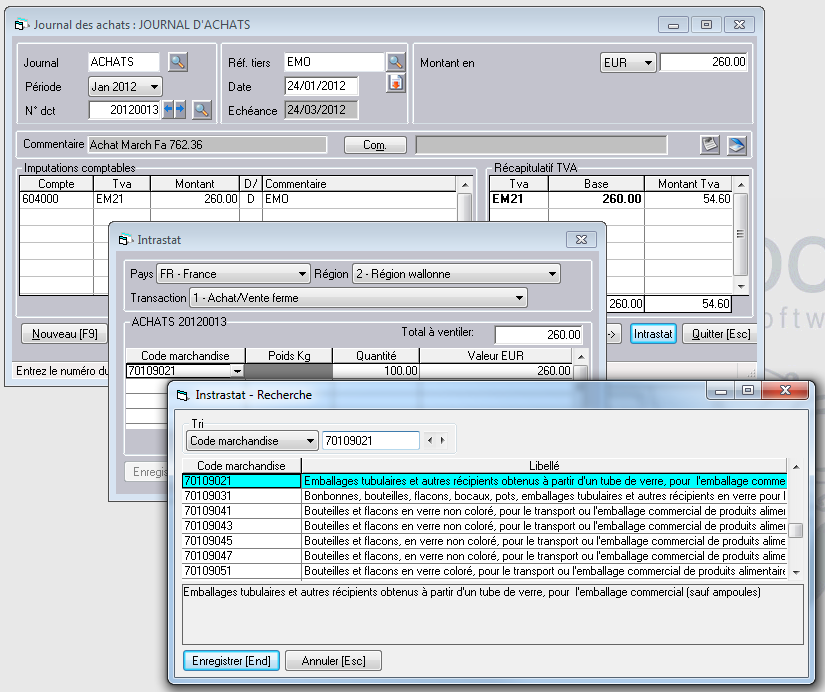This screenshot has height=692, width=825.
Task: Open the Transaction Achat/Vente ferme dropdown
Action: pos(358,298)
